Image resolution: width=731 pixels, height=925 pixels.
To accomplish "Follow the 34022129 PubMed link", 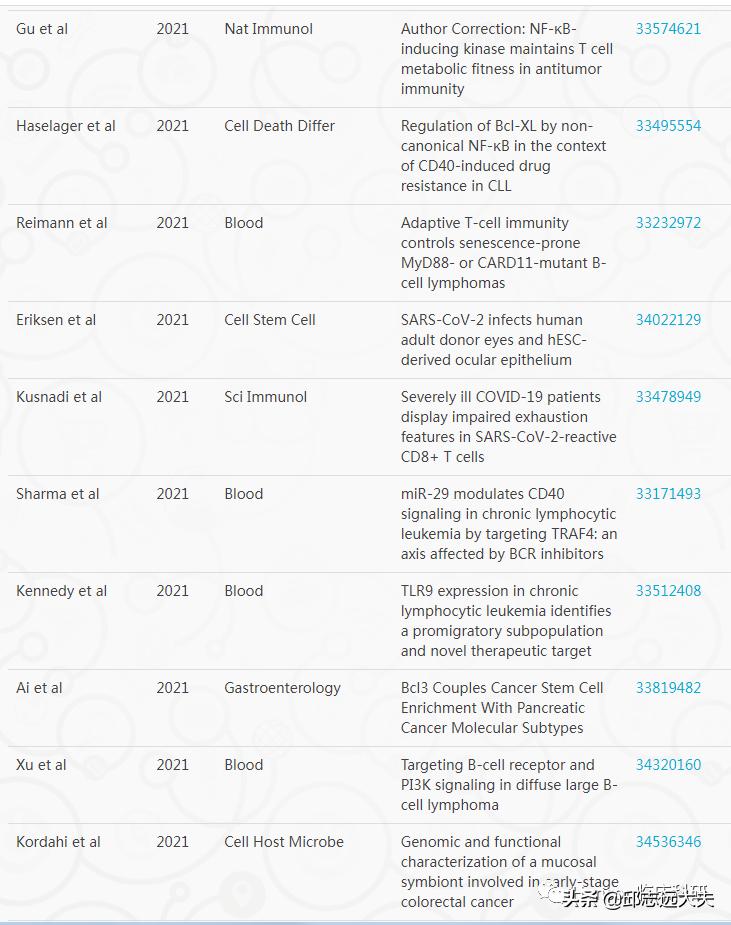I will point(668,320).
